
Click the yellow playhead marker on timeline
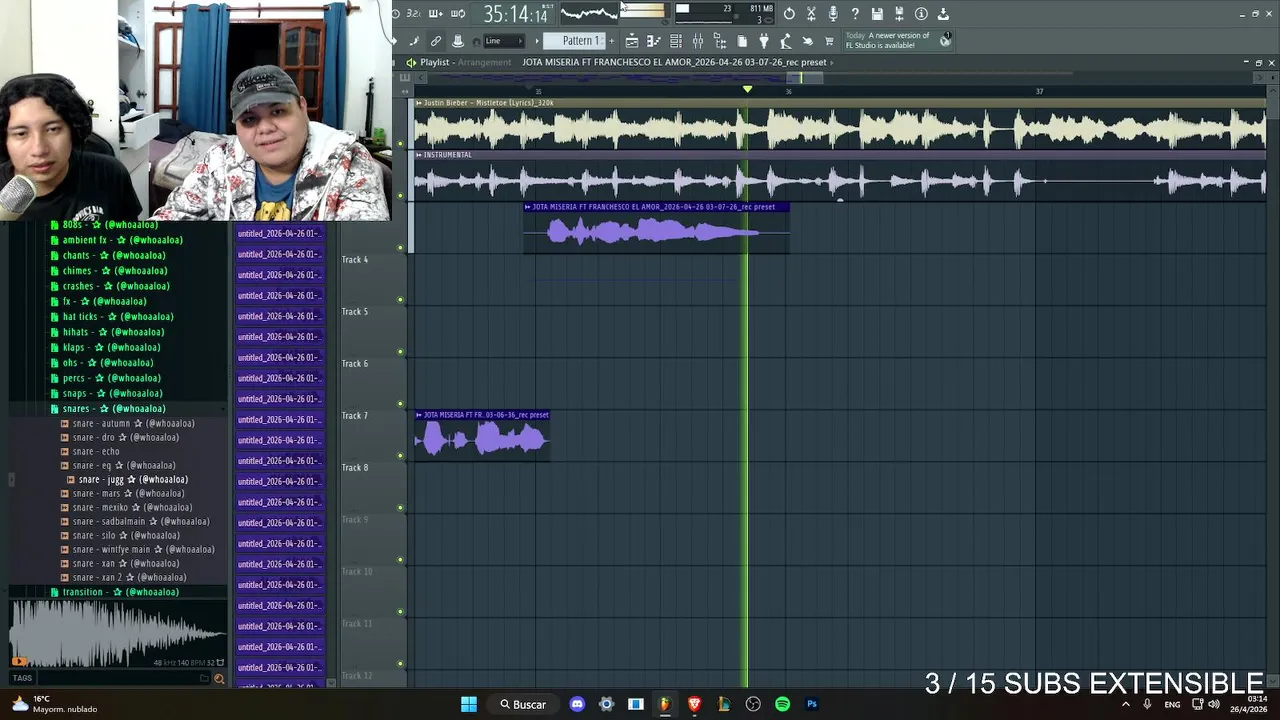coord(747,90)
